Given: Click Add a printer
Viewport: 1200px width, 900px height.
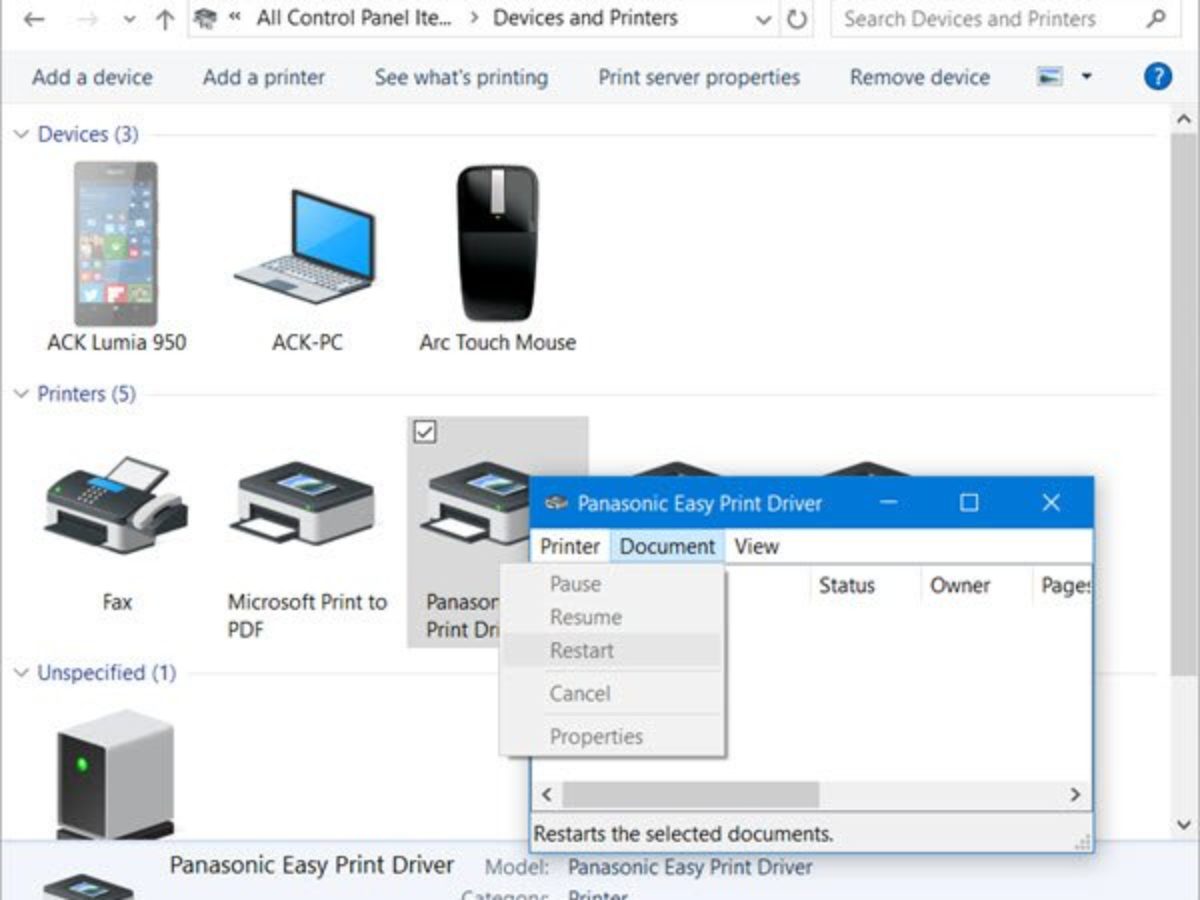Looking at the screenshot, I should [264, 77].
